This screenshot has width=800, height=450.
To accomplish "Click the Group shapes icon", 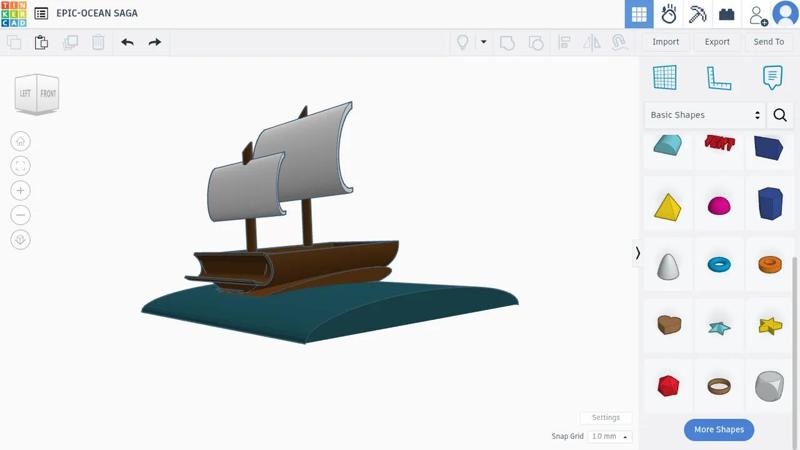I will point(507,43).
